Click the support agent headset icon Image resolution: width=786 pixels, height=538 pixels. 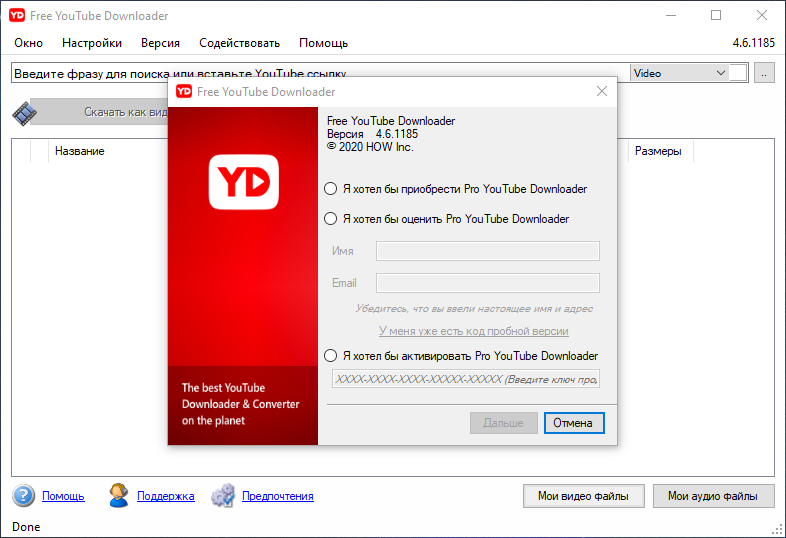tap(119, 495)
